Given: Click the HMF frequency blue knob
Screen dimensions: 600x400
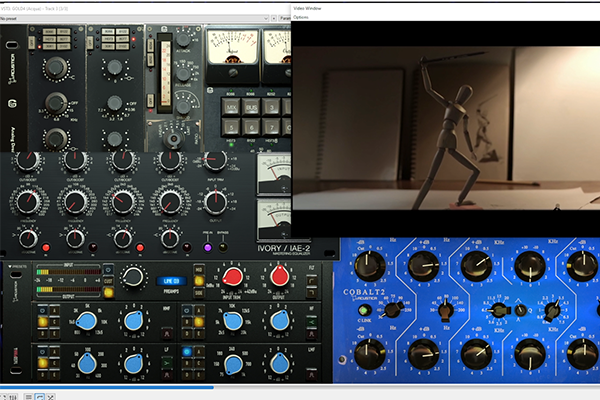Looking at the screenshot, I should 86,320.
